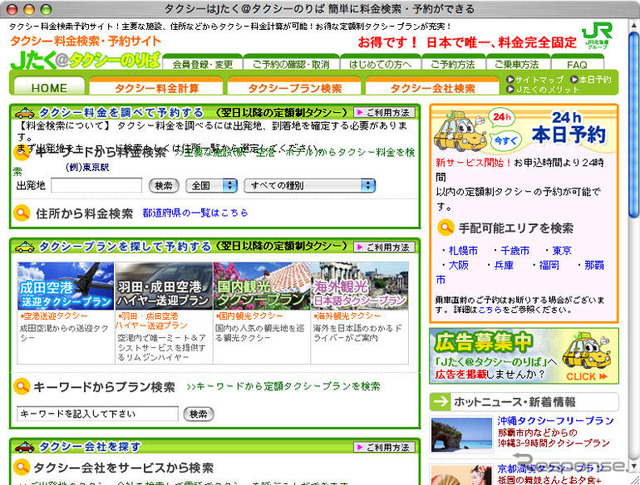Click ご利用方法 button in タクシー会社を探す header
The width and height of the screenshot is (640, 485).
pos(384,447)
